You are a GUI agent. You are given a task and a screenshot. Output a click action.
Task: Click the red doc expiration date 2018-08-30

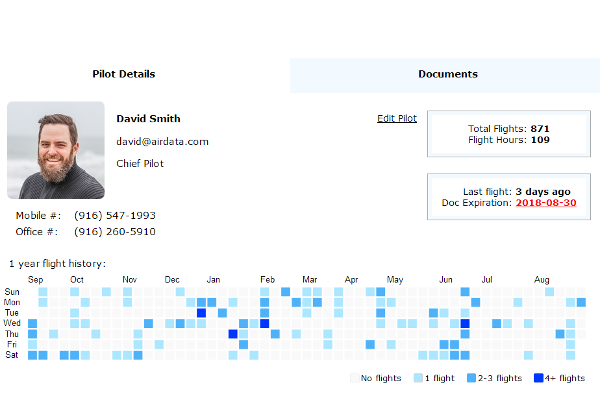(546, 203)
